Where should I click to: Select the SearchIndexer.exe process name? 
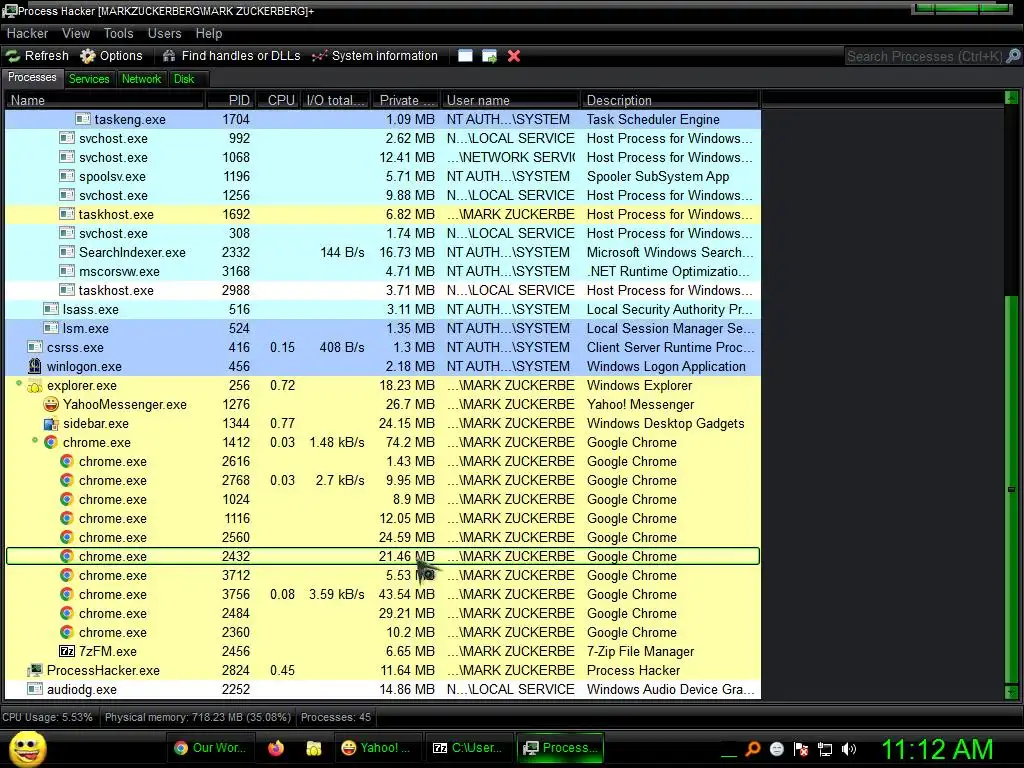coord(132,252)
